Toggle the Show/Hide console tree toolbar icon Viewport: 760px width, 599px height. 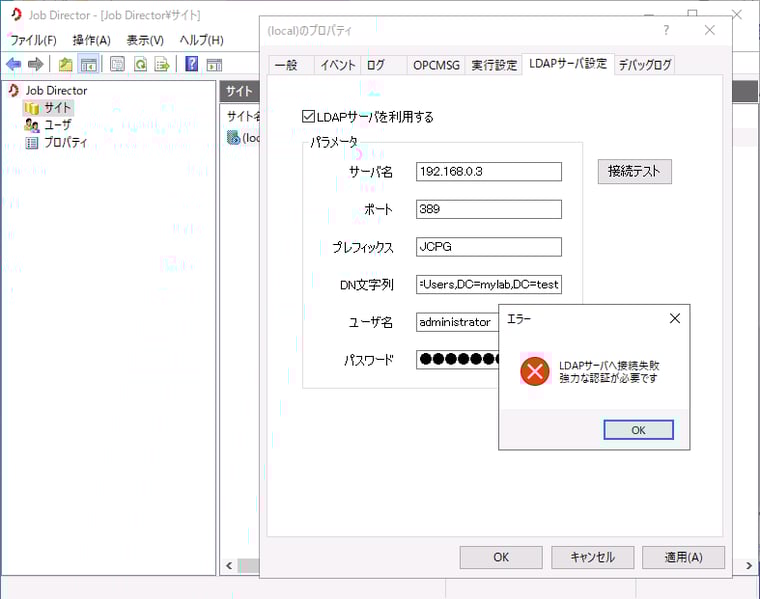[89, 64]
